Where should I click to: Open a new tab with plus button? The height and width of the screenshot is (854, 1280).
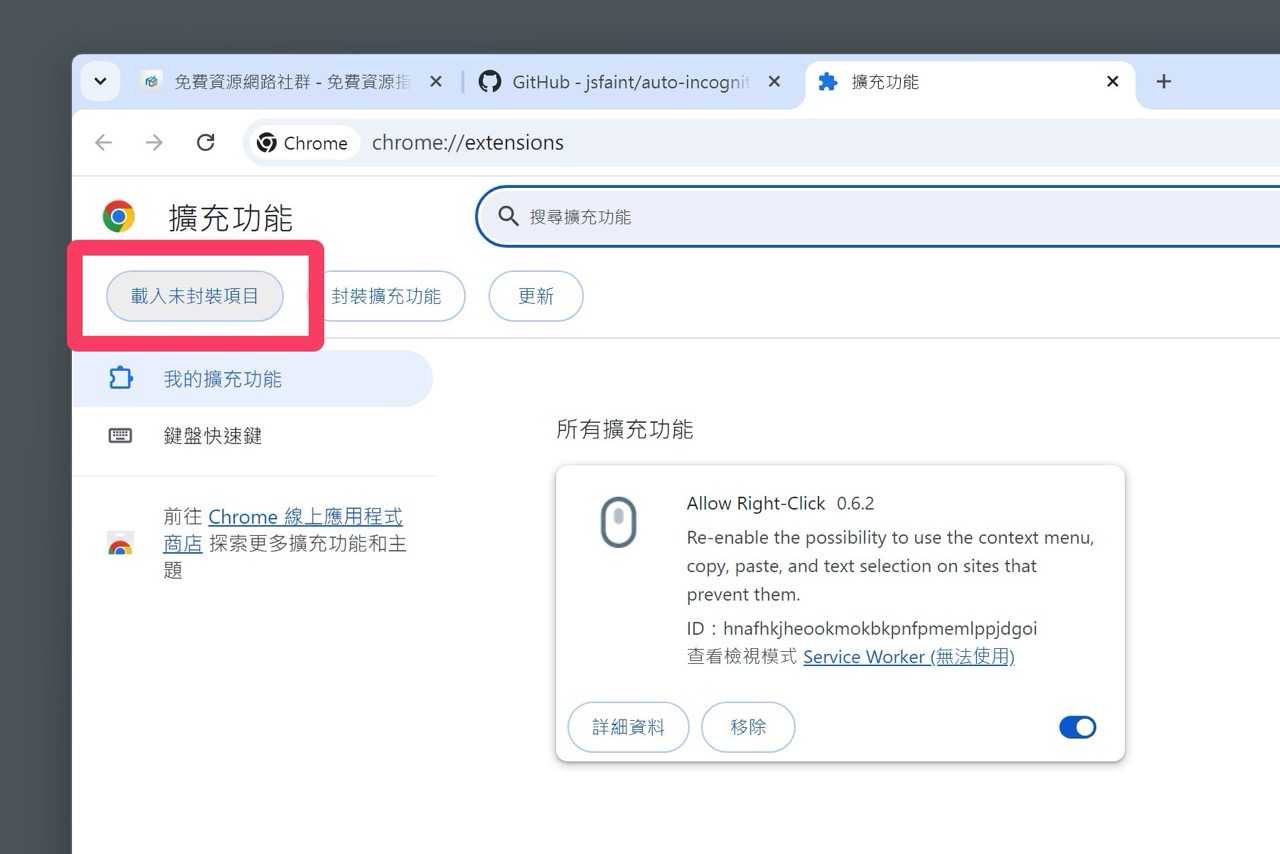1163,82
